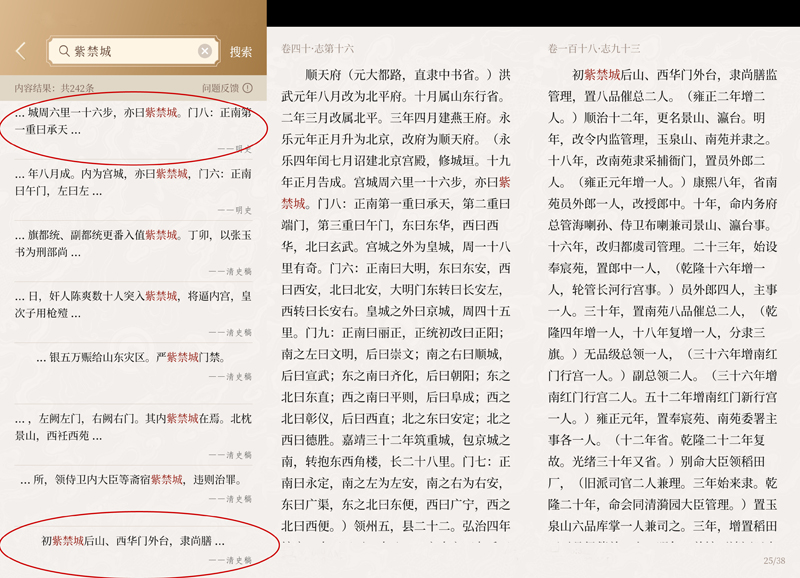Open the result '旗都统、副都统更番入值紫禁城'
Screen dimensions: 800x578
point(133,250)
